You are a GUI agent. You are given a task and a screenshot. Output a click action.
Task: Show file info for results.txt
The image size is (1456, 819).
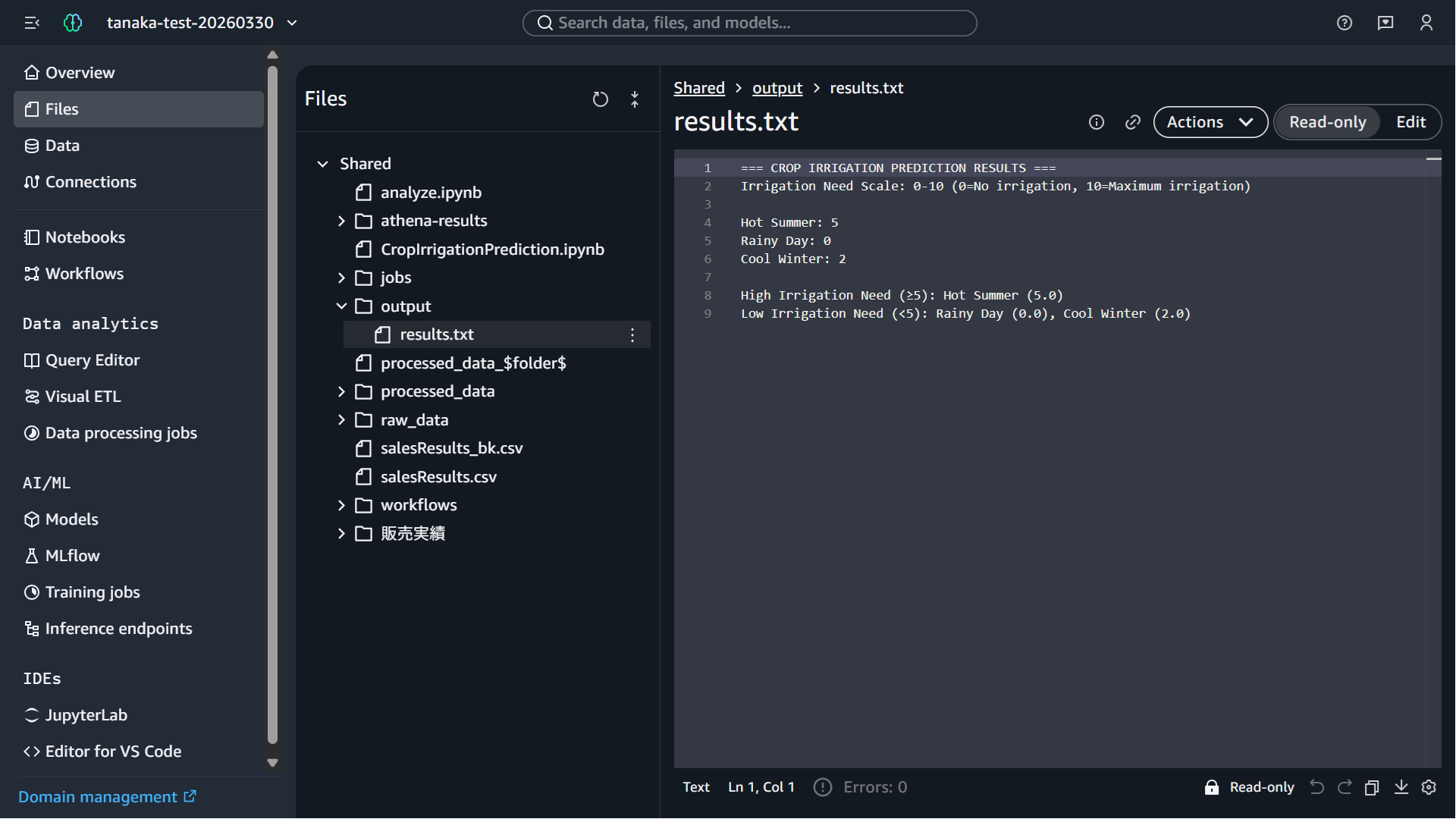(1097, 122)
